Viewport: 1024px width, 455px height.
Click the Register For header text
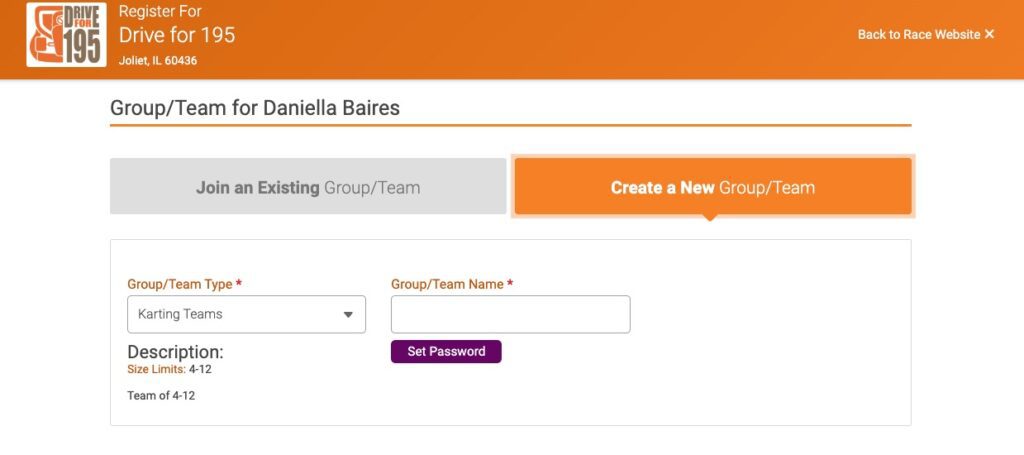[x=160, y=12]
